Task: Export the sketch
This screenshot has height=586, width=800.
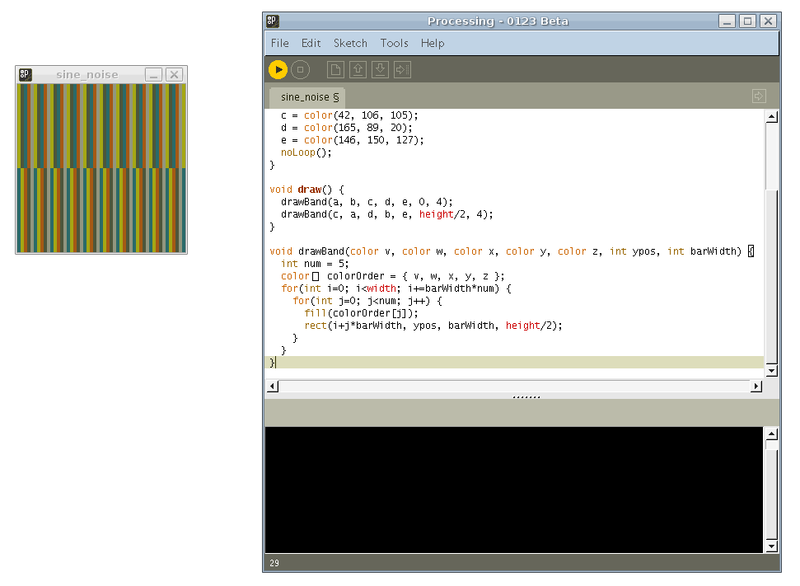Action: pos(404,69)
